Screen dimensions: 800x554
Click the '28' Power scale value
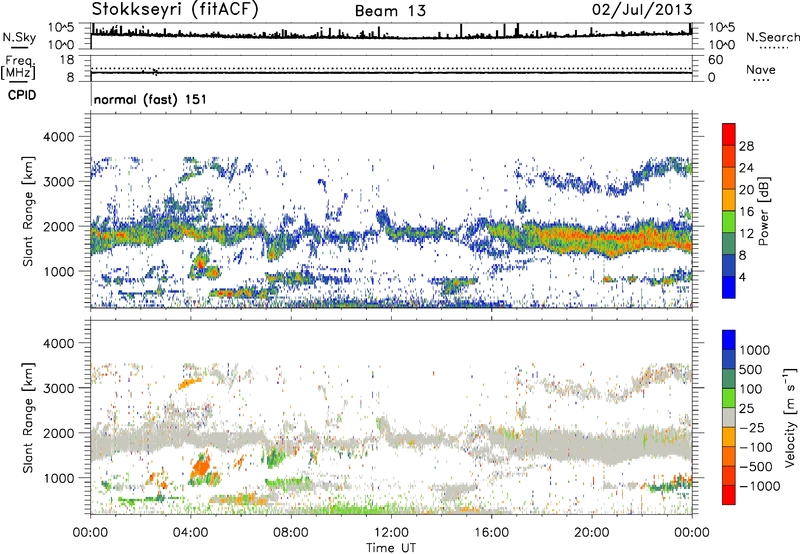click(x=746, y=146)
